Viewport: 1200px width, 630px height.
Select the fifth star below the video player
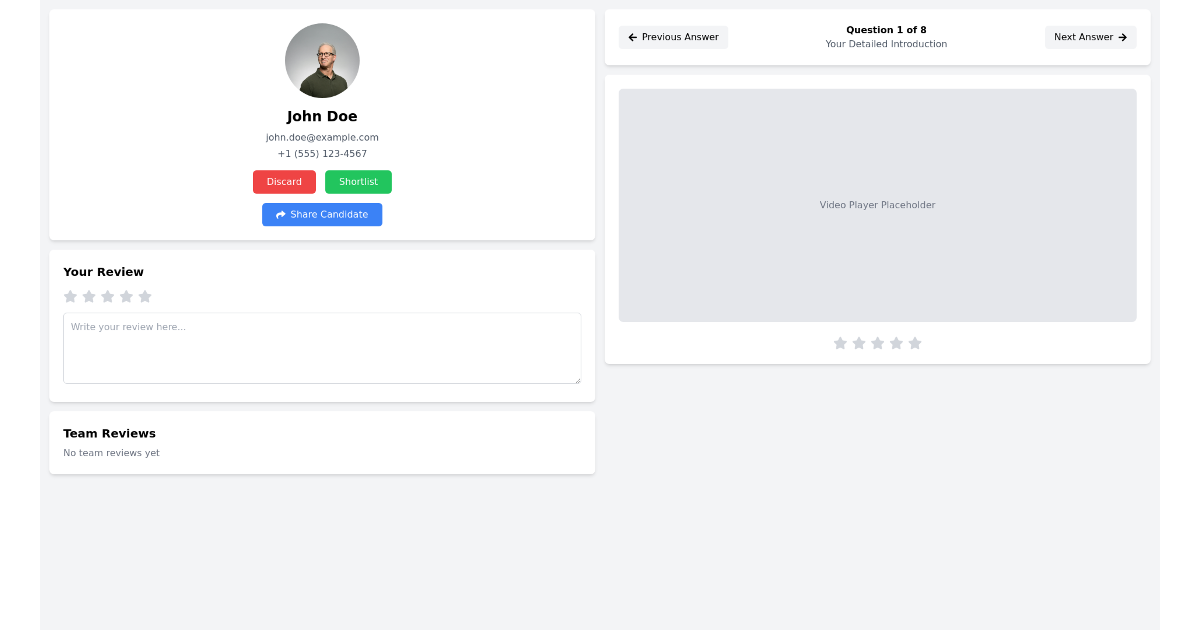click(915, 343)
